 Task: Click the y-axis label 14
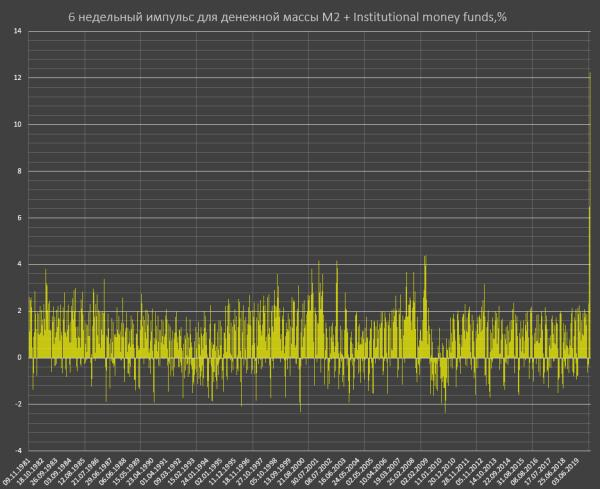pyautogui.click(x=18, y=31)
